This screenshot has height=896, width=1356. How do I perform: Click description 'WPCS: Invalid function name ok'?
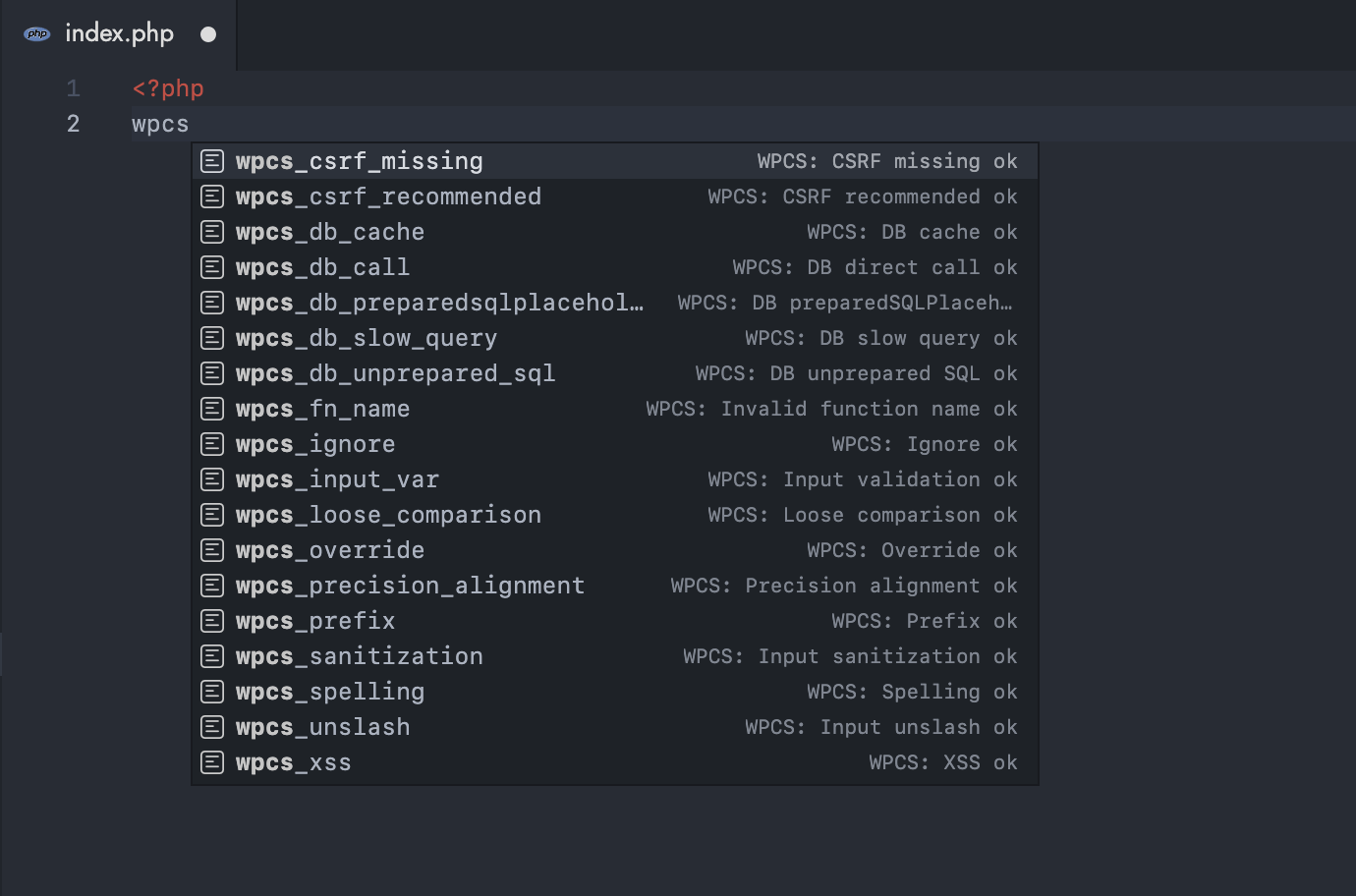click(831, 409)
